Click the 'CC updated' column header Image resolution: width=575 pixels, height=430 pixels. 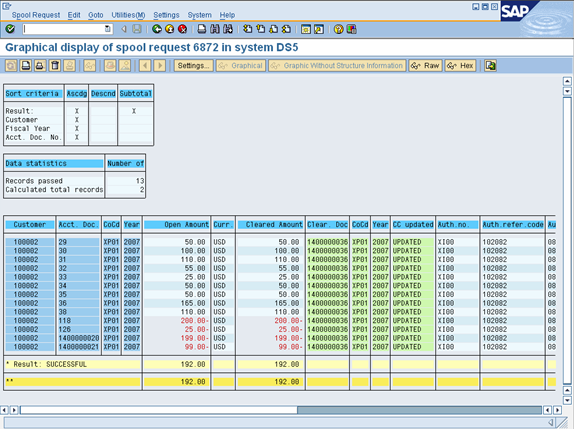coord(413,224)
